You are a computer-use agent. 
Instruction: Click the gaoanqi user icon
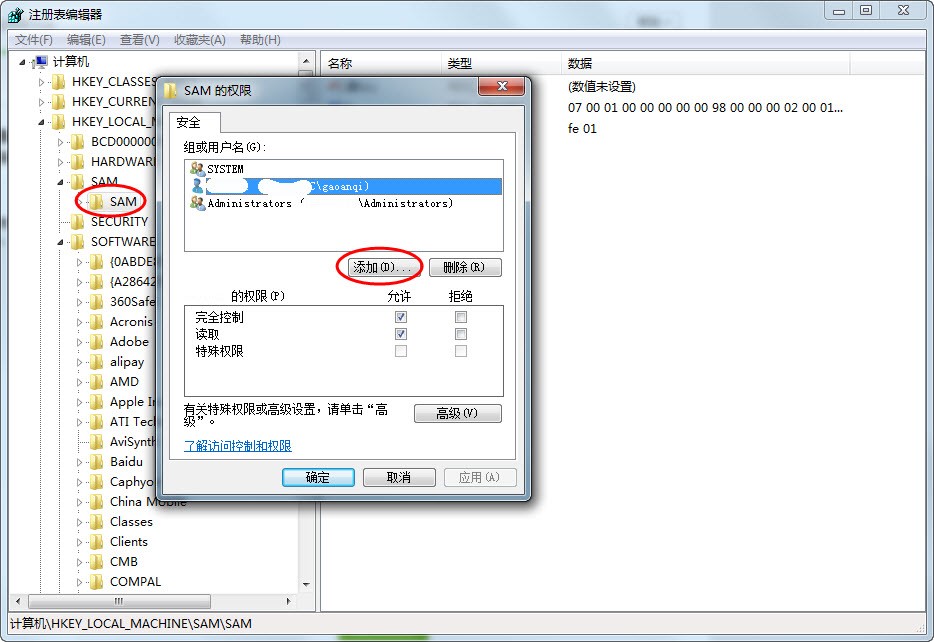198,186
